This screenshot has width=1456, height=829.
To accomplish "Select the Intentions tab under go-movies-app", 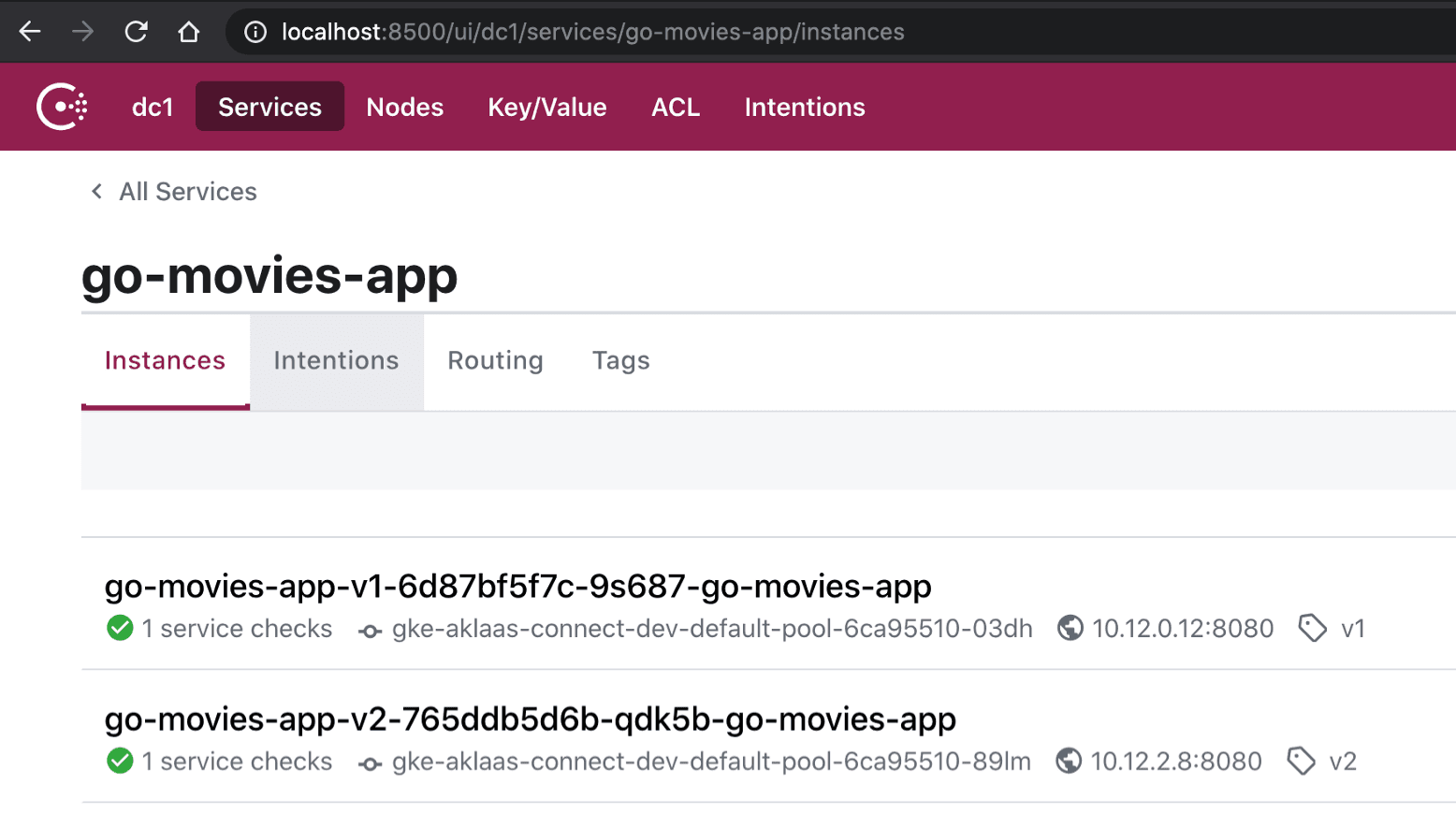I will tap(336, 361).
